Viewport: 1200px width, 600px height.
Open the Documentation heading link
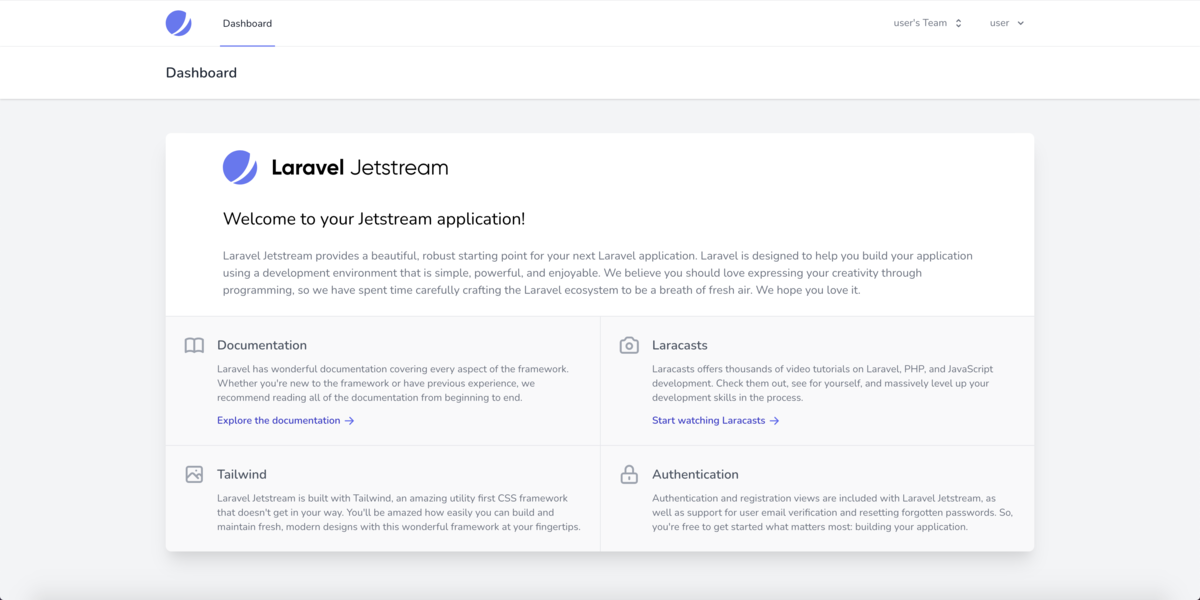(262, 345)
